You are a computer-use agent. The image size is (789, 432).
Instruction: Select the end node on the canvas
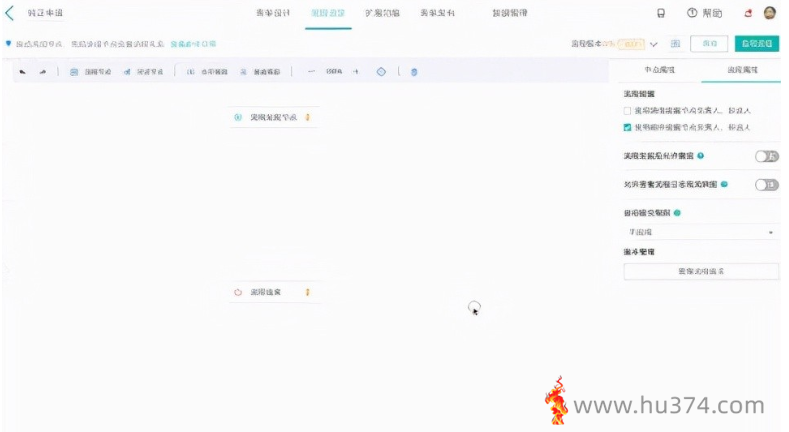273,292
